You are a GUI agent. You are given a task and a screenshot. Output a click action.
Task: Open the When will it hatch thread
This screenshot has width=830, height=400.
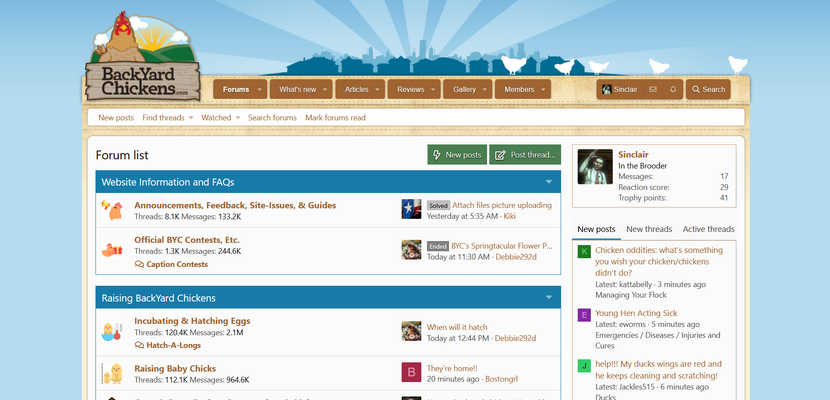point(457,327)
